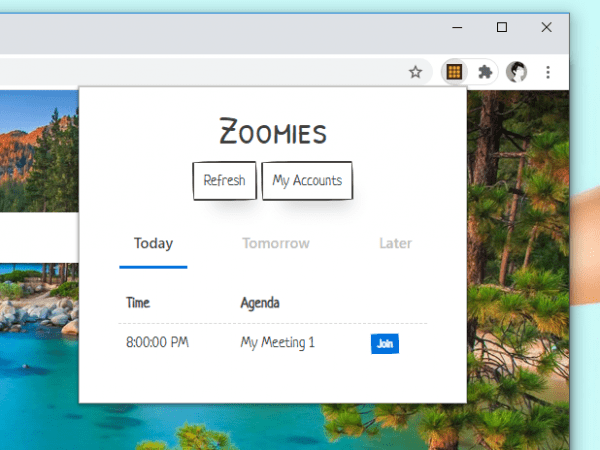Image resolution: width=600 pixels, height=450 pixels.
Task: Click the Agenda column header
Action: [260, 303]
